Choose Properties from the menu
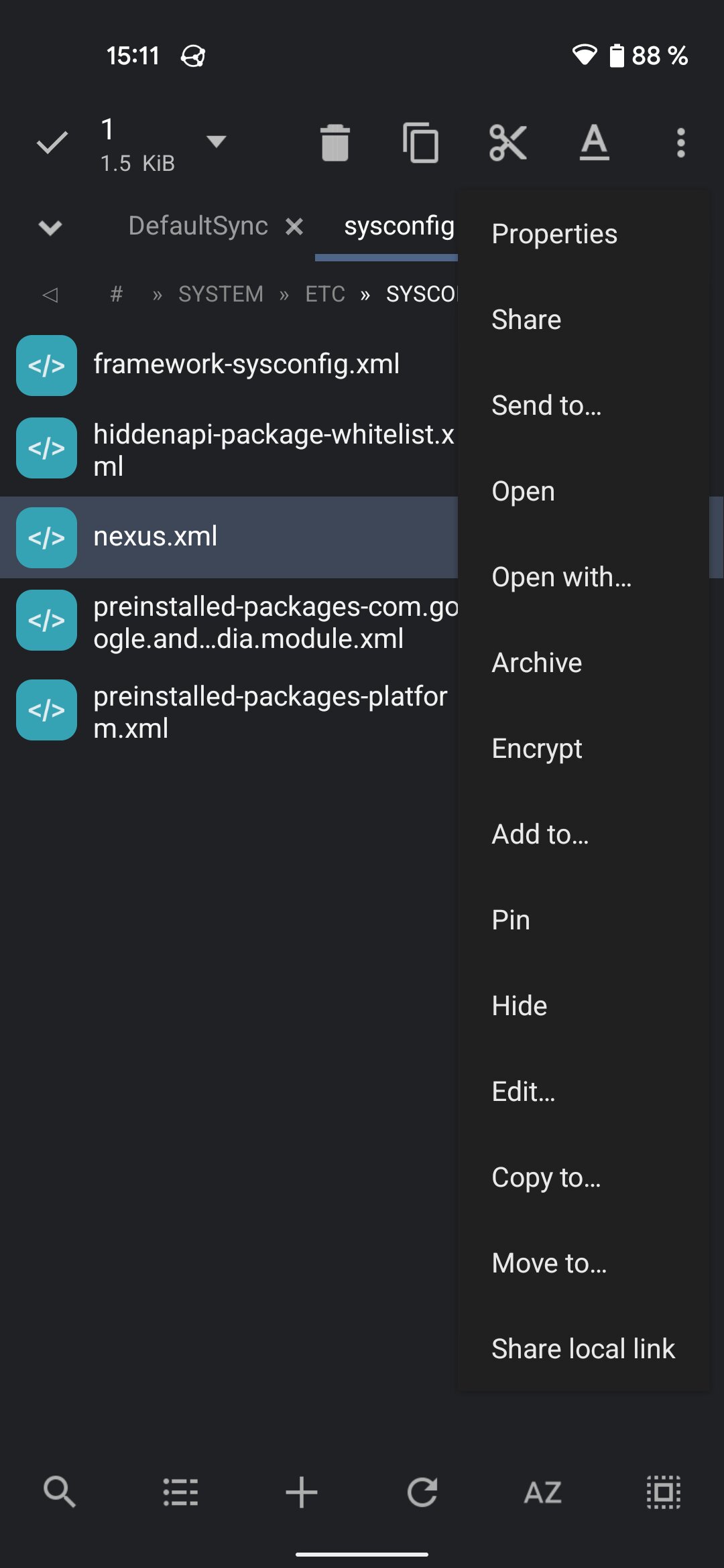 [554, 234]
